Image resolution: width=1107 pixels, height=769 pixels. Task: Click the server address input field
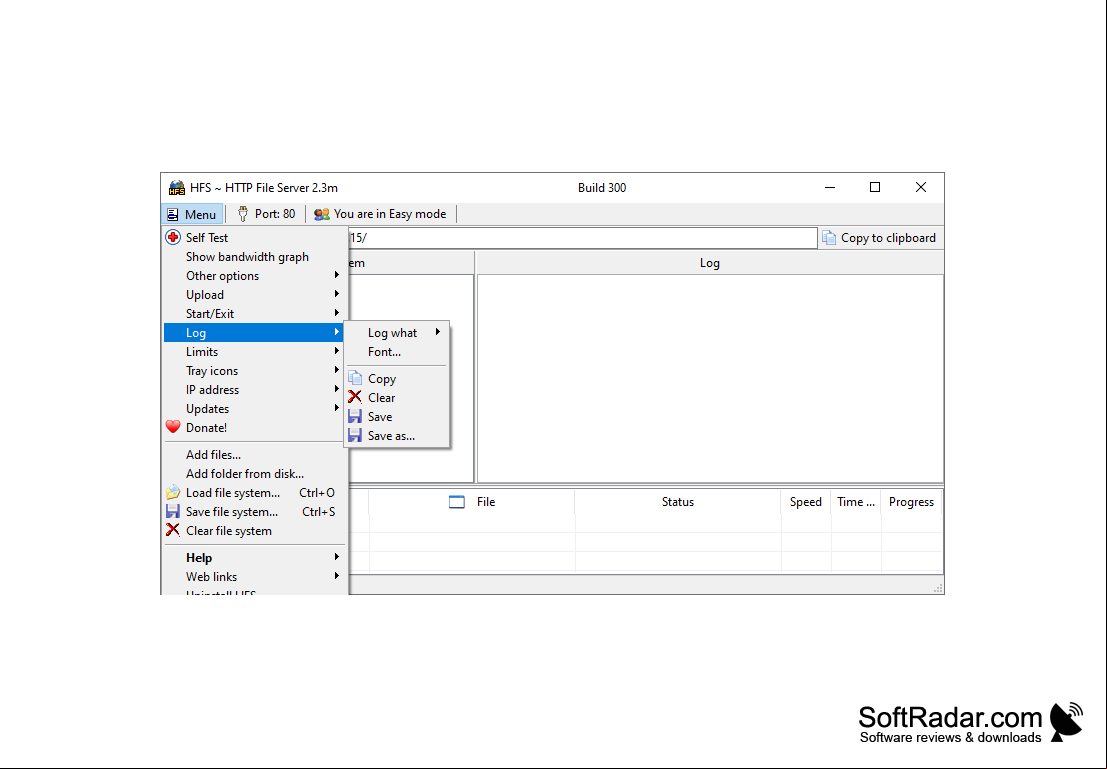(x=582, y=238)
